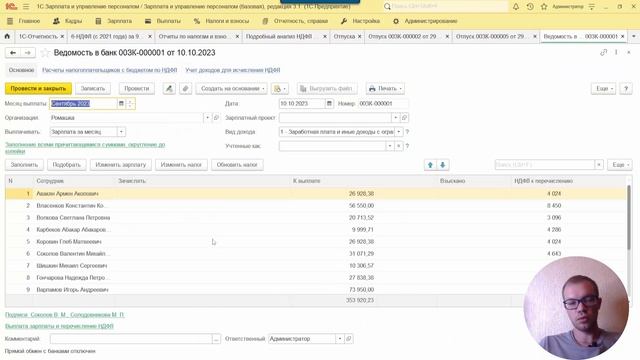
Task: Move row down with the down arrow
Action: pos(442,165)
